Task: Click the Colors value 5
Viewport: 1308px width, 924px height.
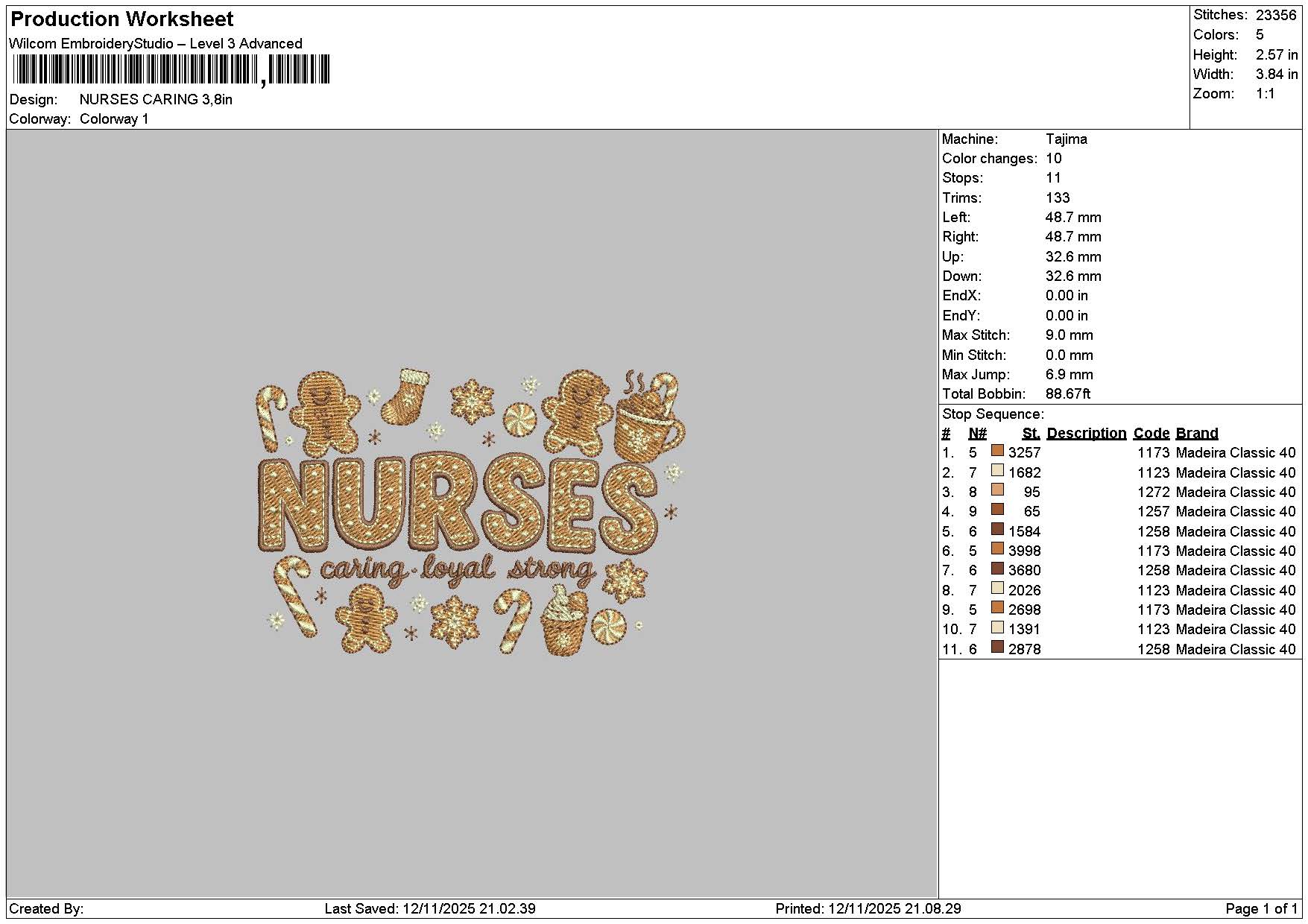Action: tap(1260, 35)
